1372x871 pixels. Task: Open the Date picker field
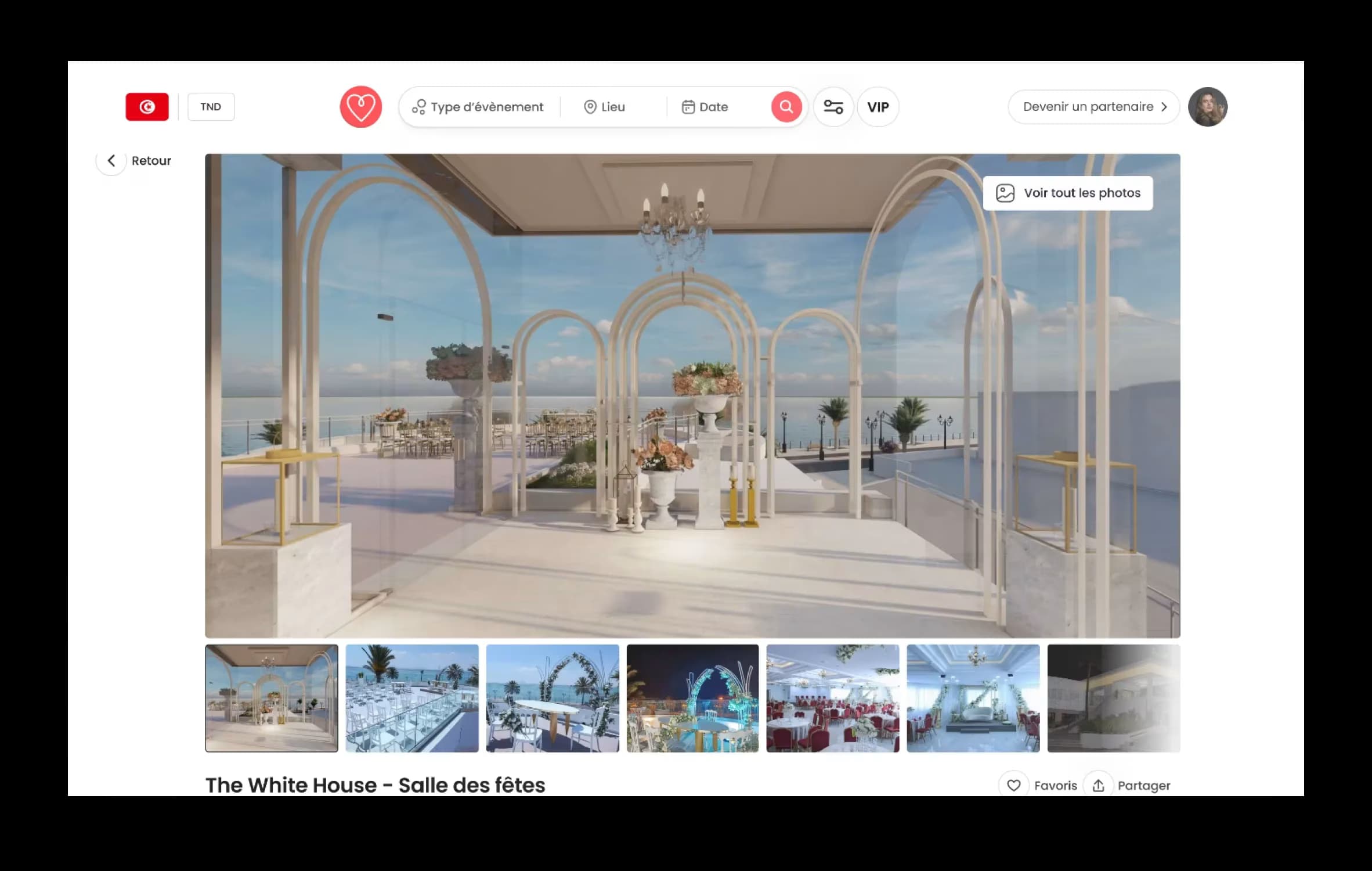[705, 107]
